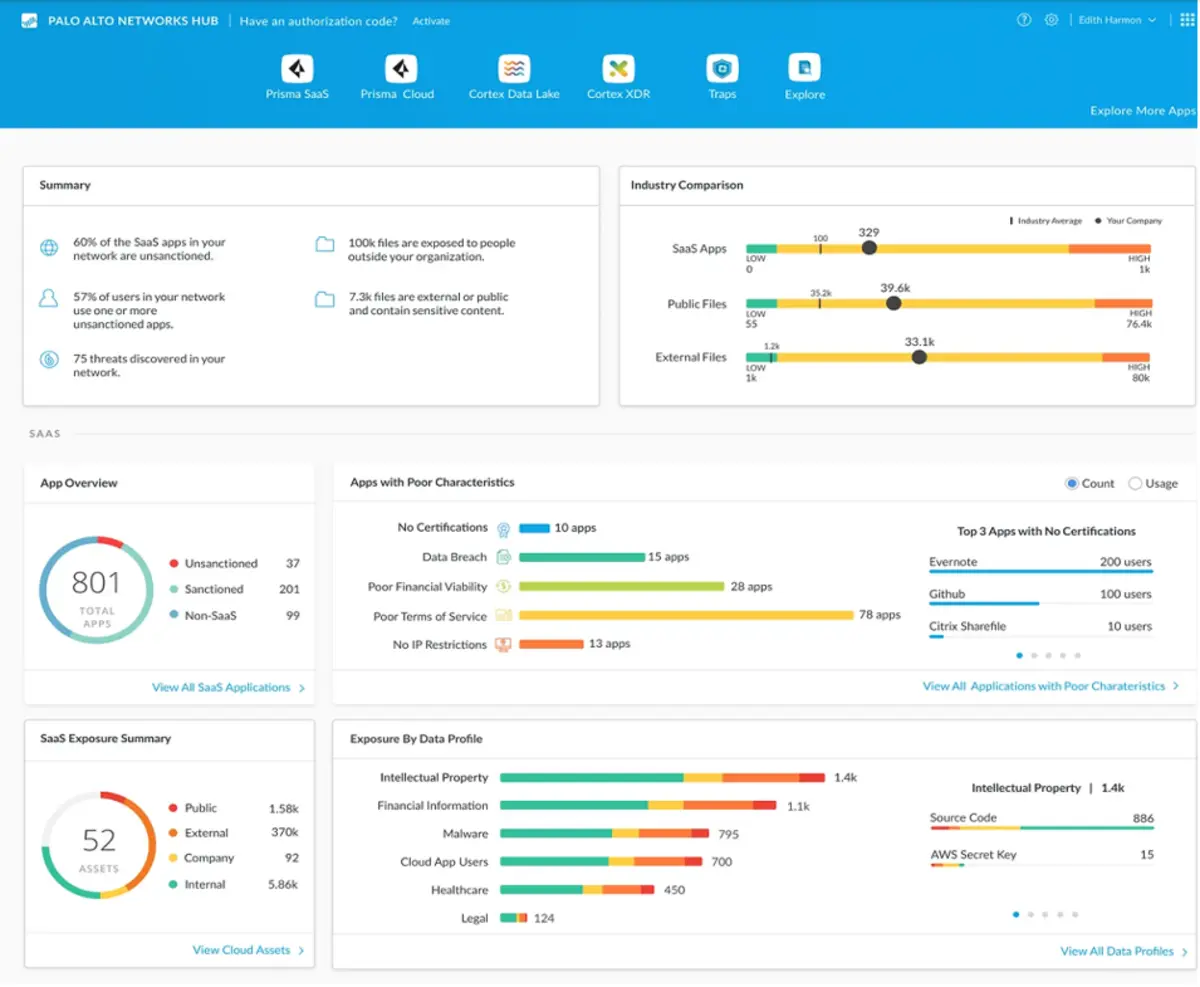Open the Traps app icon
1200x987 pixels.
[722, 69]
